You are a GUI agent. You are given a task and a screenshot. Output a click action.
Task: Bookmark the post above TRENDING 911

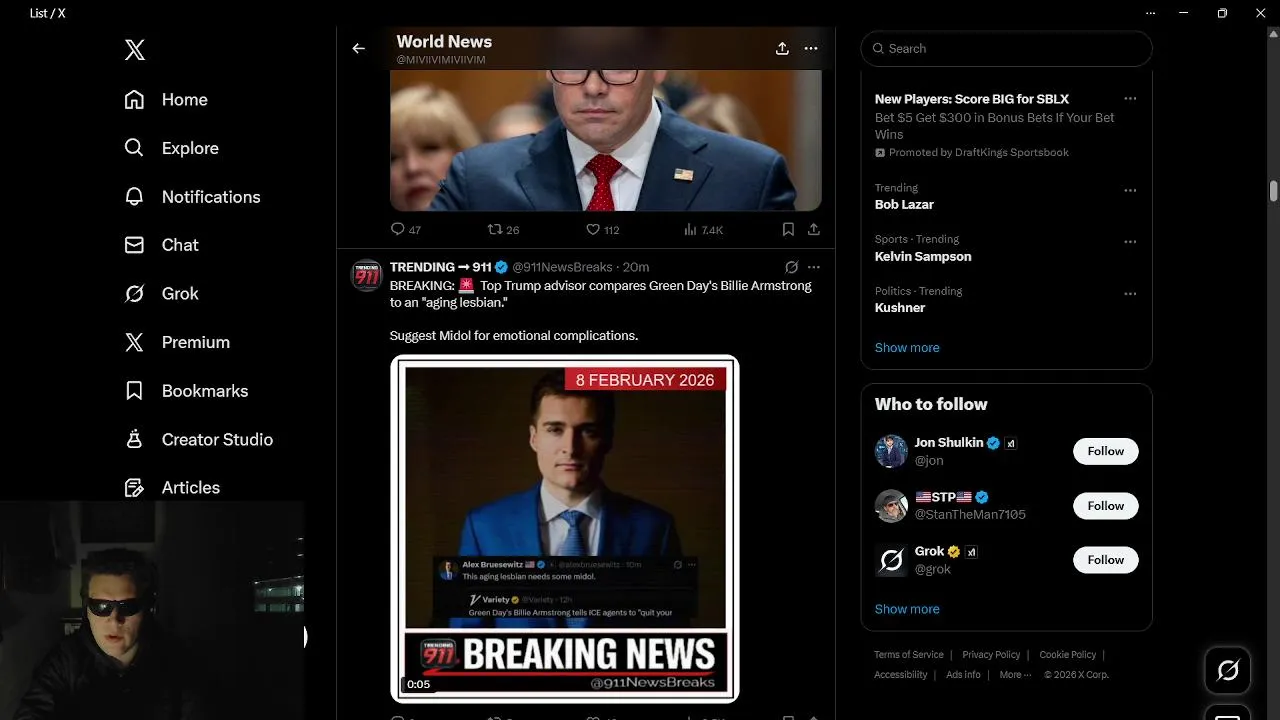click(x=788, y=230)
